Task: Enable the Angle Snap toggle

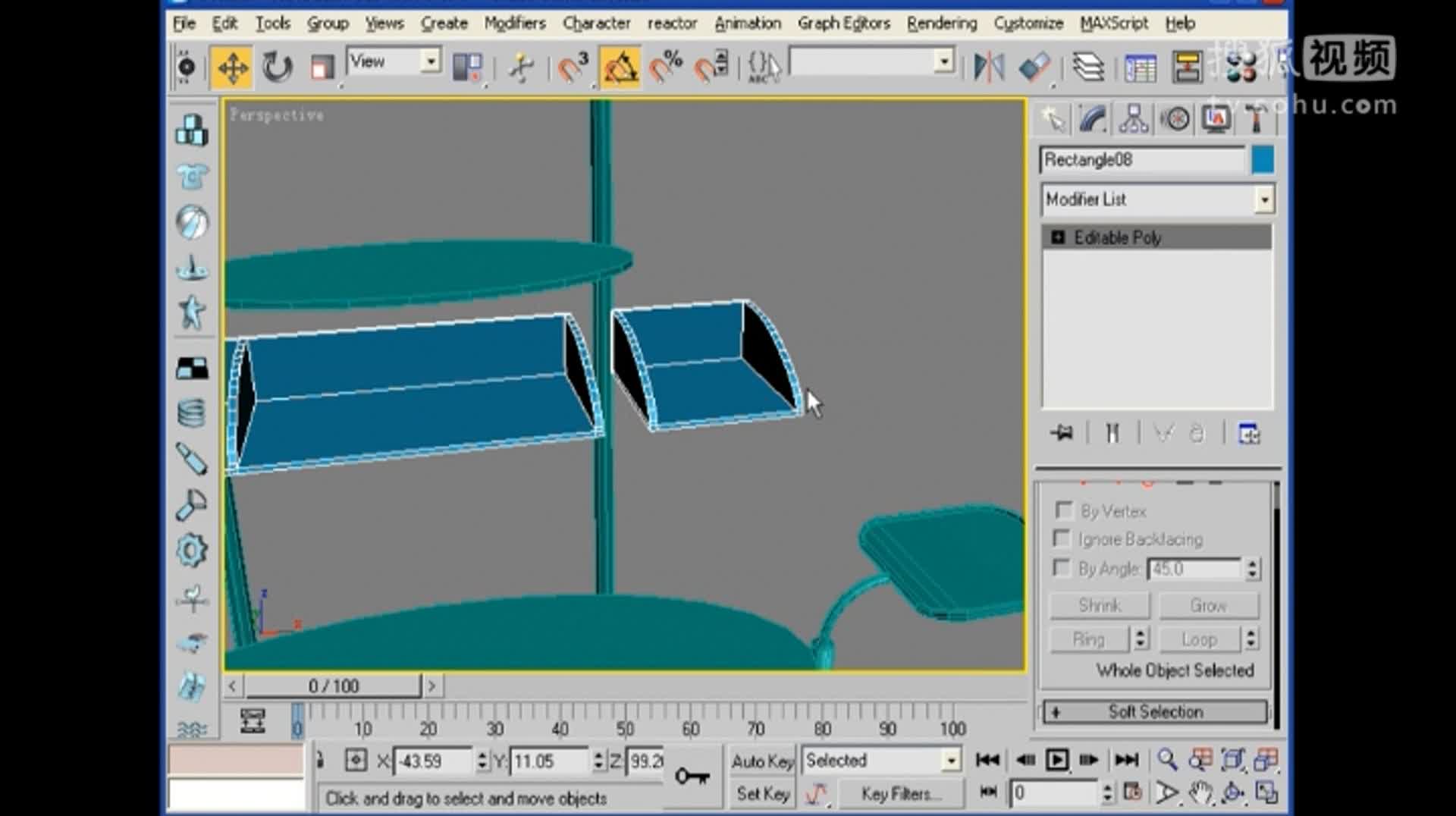Action: [620, 66]
